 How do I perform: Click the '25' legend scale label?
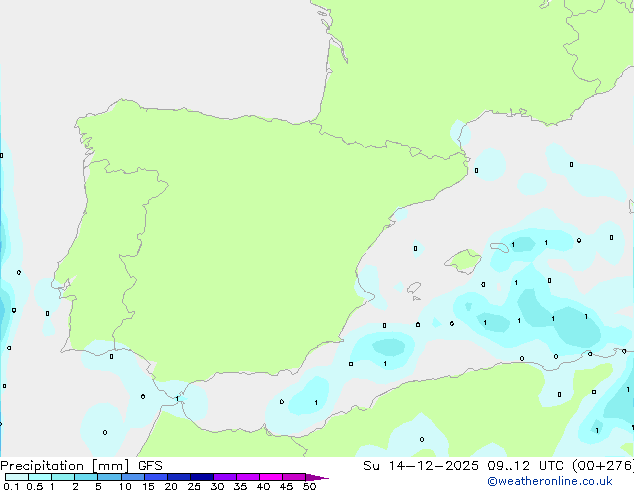[194, 486]
